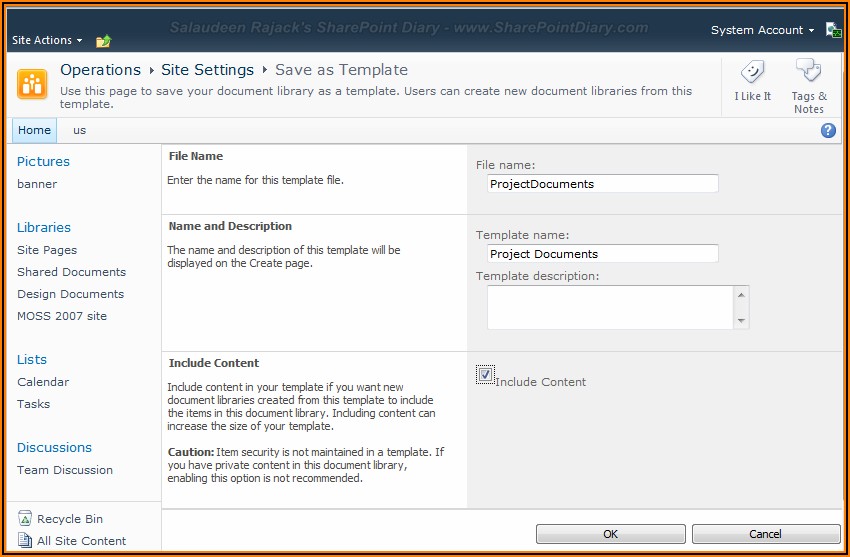Open the Shared Documents library link
The height and width of the screenshot is (557, 850).
pos(71,272)
